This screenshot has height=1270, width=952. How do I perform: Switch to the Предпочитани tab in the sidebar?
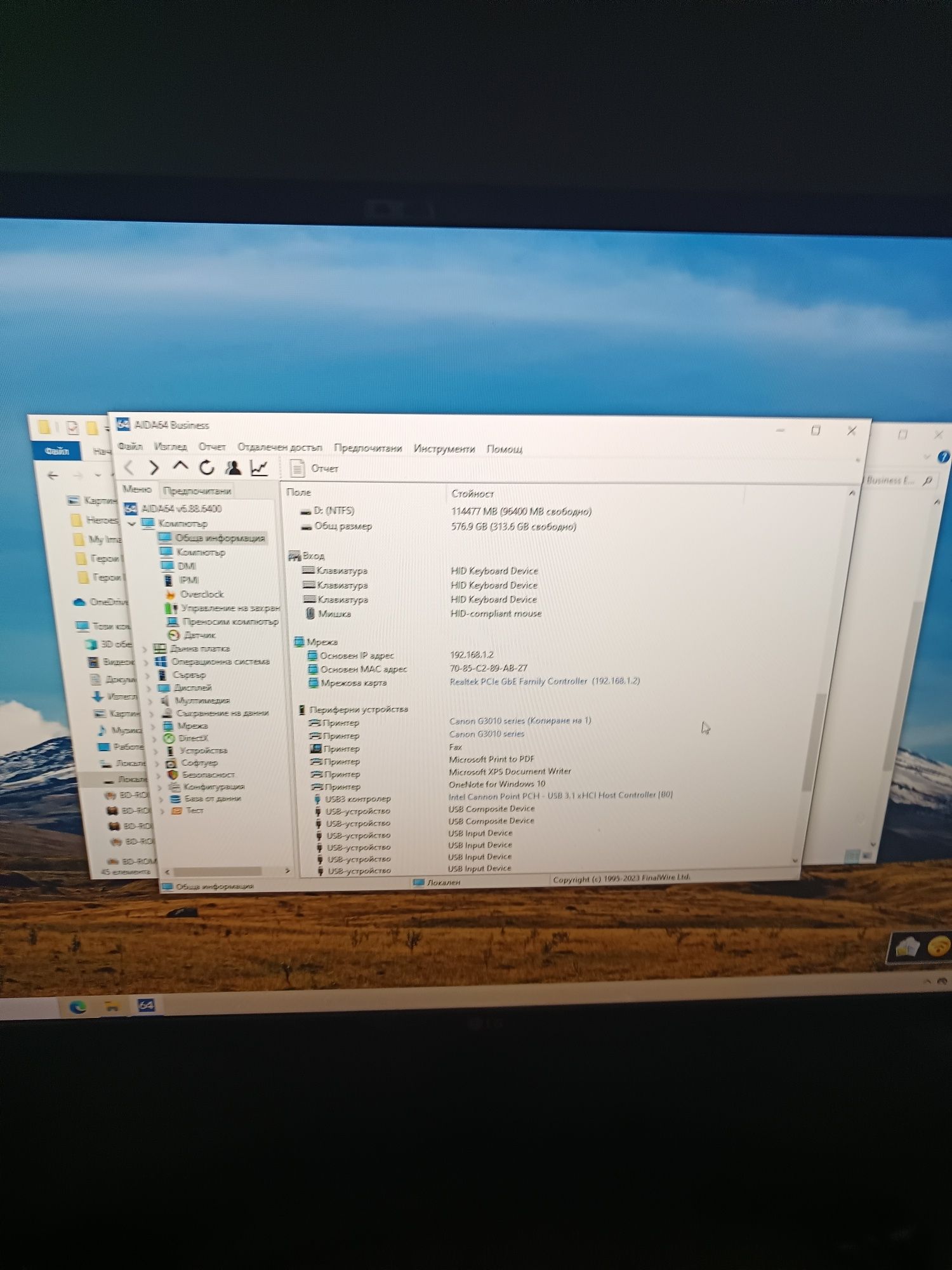(197, 491)
